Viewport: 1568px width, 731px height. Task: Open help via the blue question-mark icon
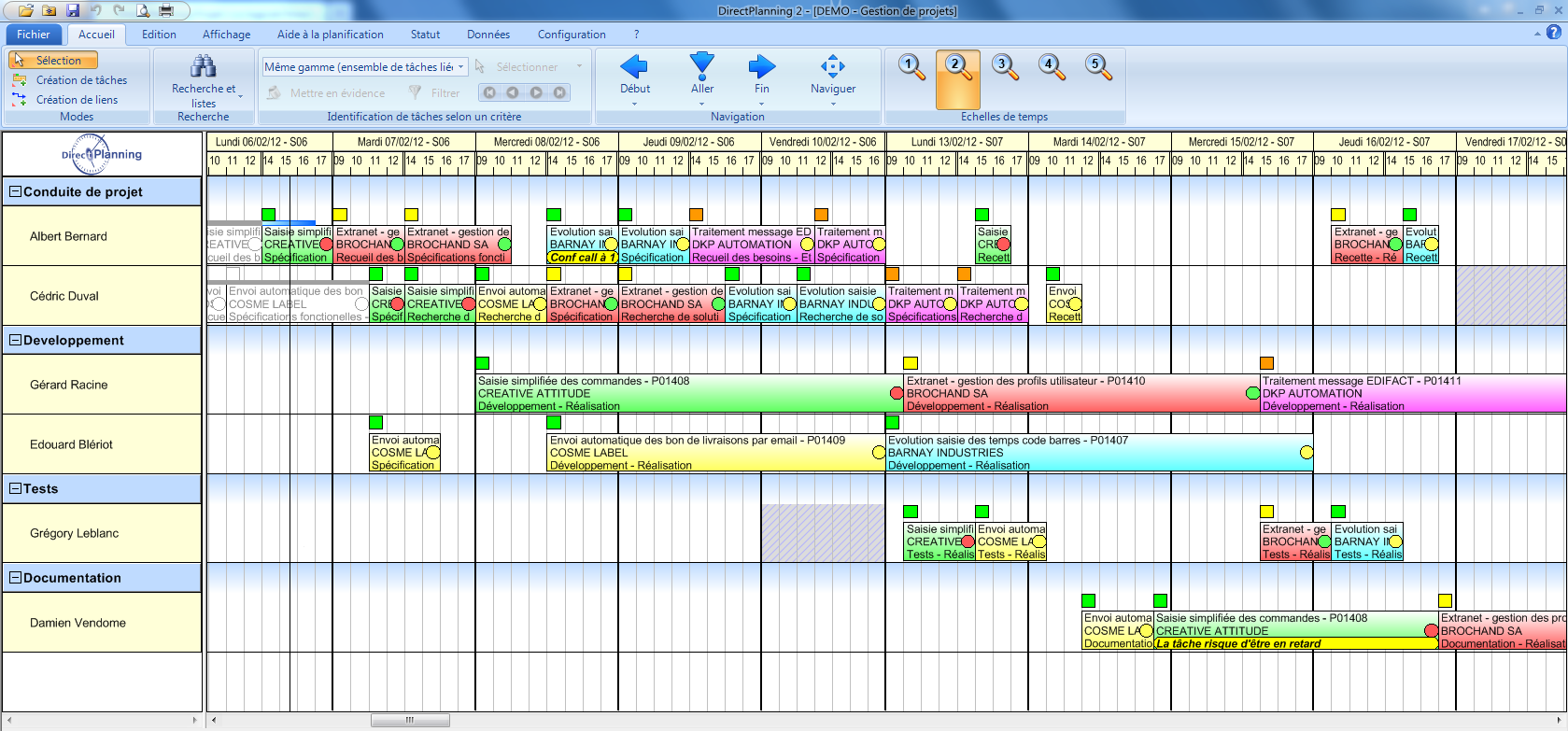pos(1554,33)
